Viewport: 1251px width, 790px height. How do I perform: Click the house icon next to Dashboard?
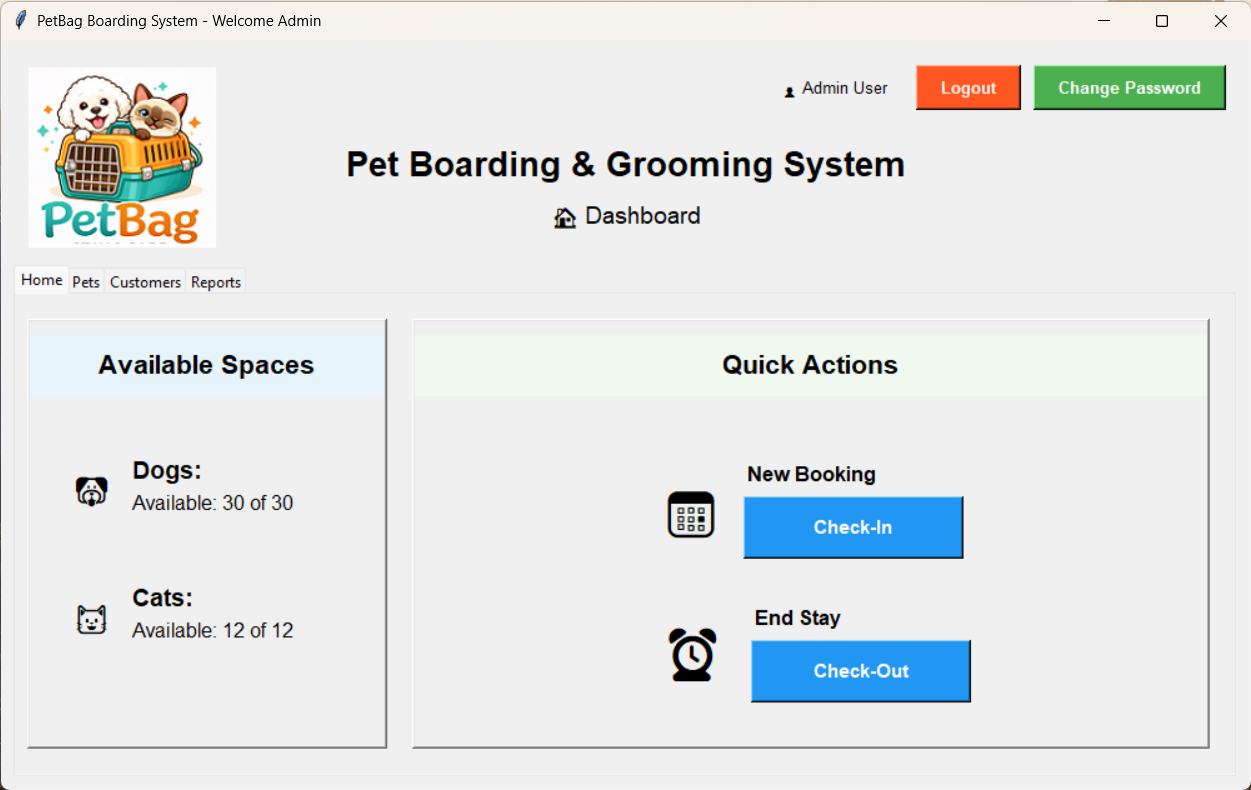[564, 216]
